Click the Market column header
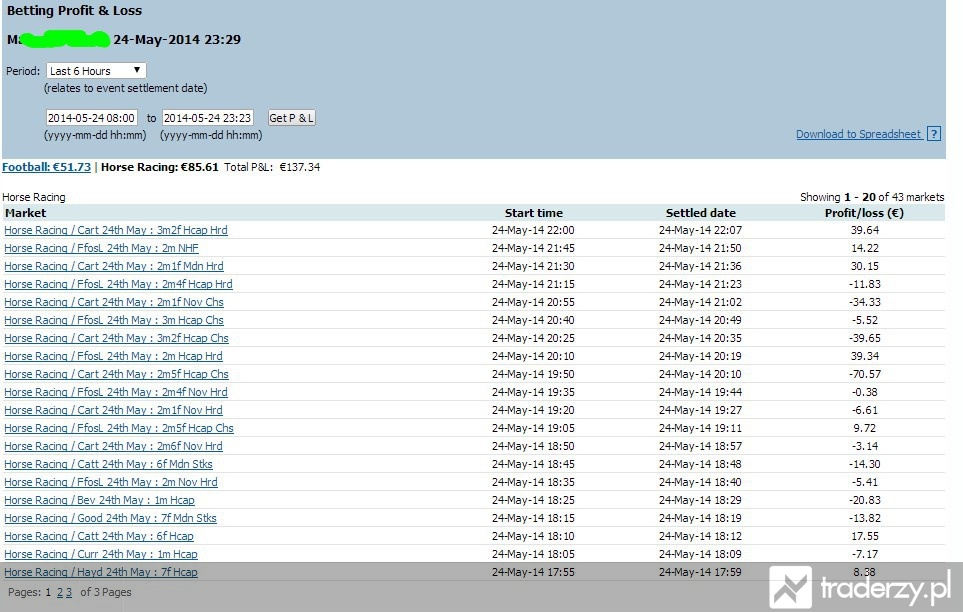 [x=25, y=213]
